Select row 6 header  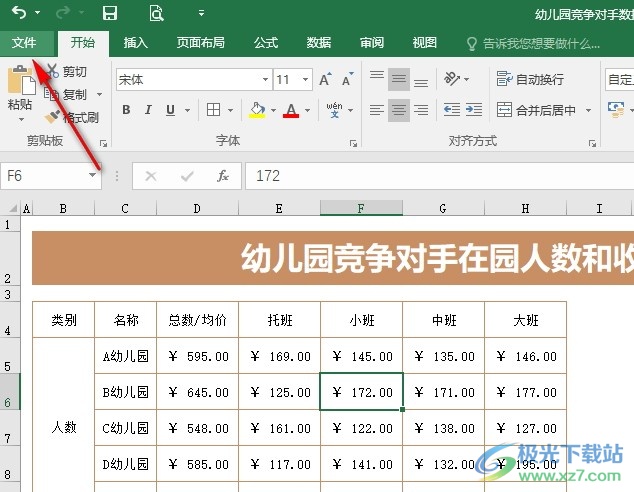9,392
